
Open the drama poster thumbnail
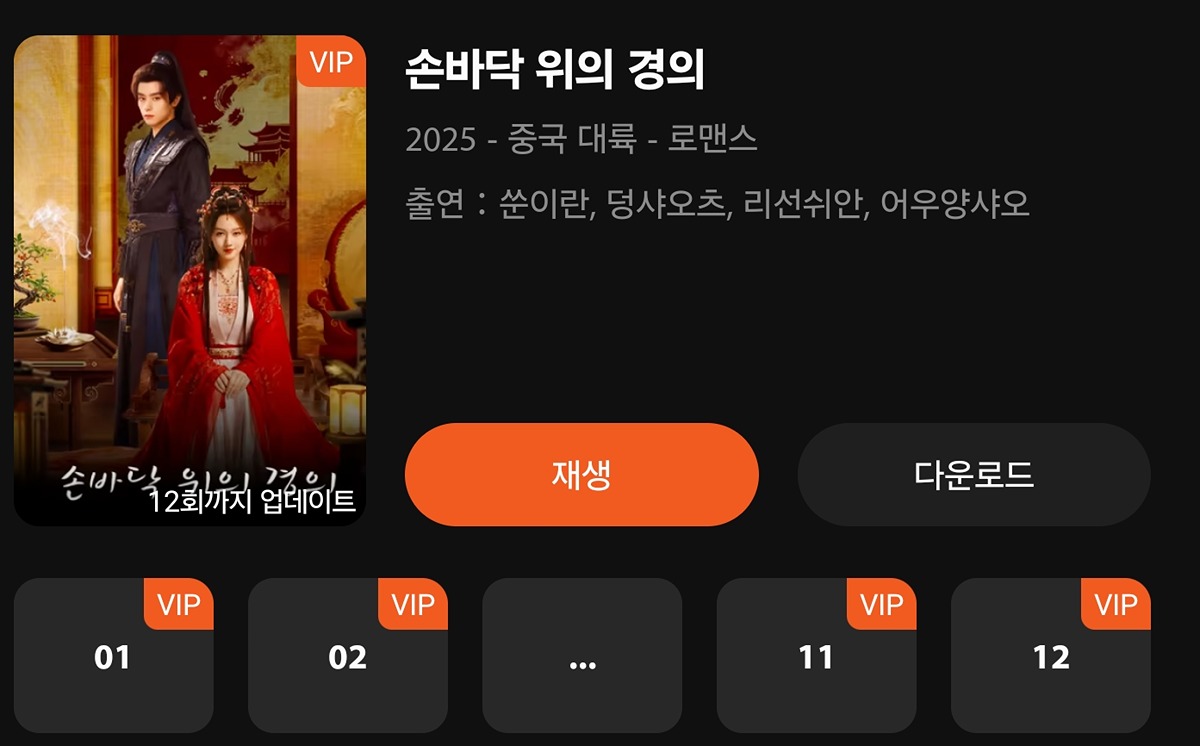pyautogui.click(x=190, y=280)
